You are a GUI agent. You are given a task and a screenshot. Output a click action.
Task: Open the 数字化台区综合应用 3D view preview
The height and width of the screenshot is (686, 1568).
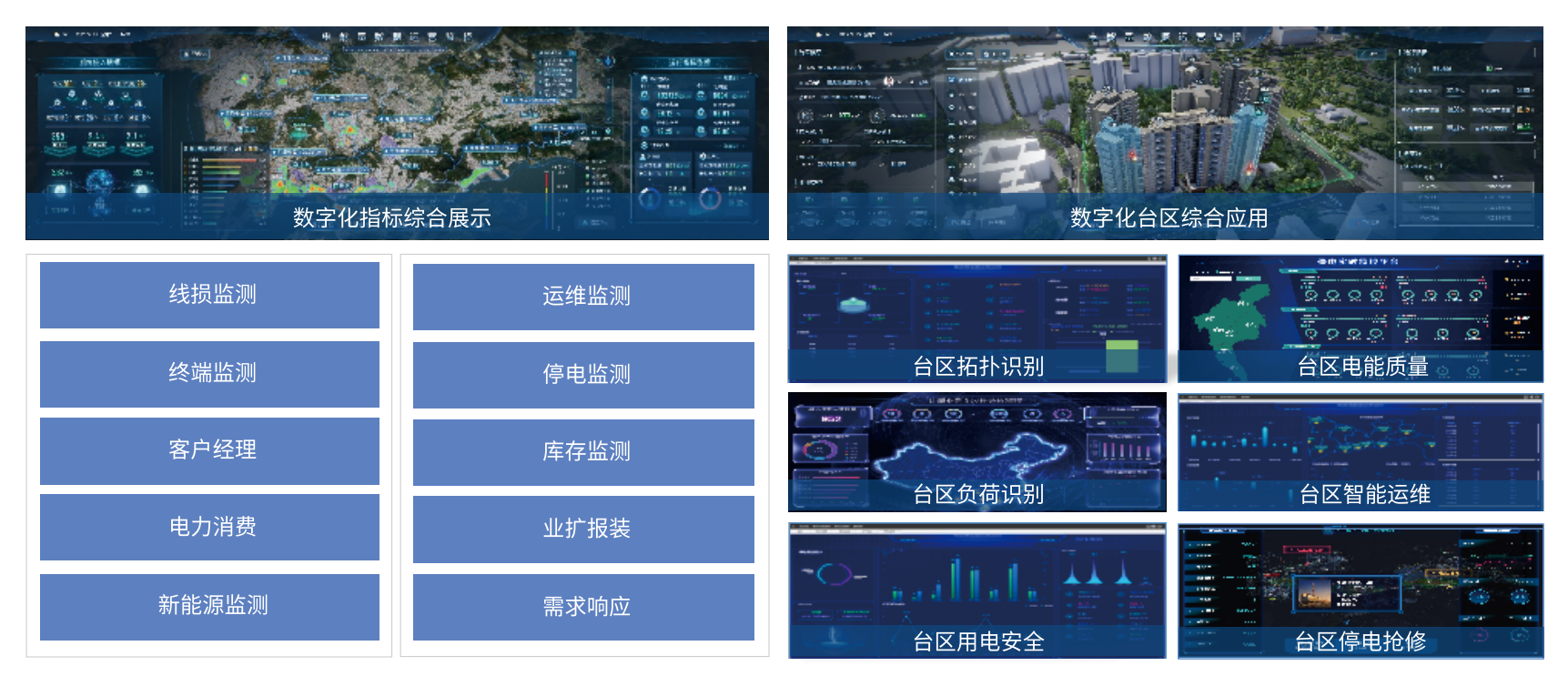point(1165,133)
